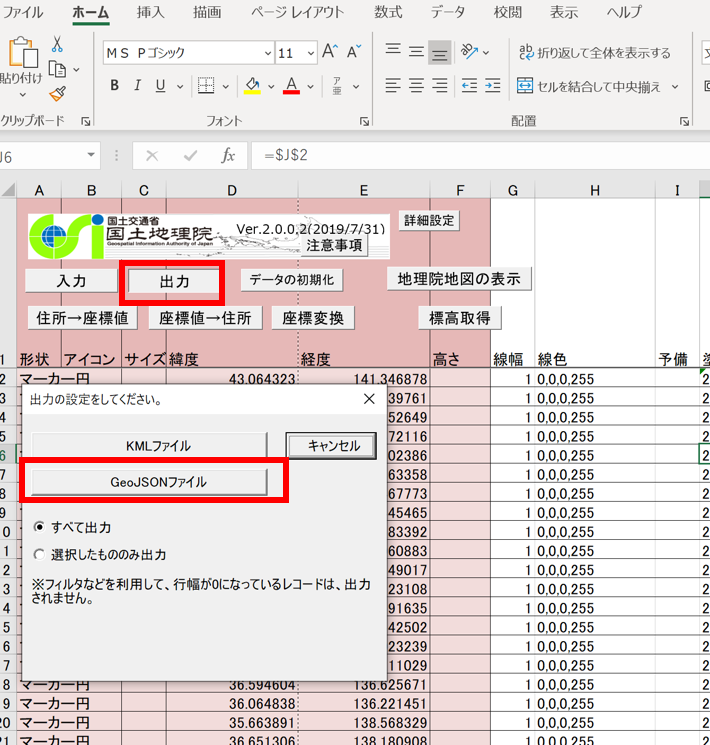Switch to the 挿入 tab

pyautogui.click(x=151, y=12)
